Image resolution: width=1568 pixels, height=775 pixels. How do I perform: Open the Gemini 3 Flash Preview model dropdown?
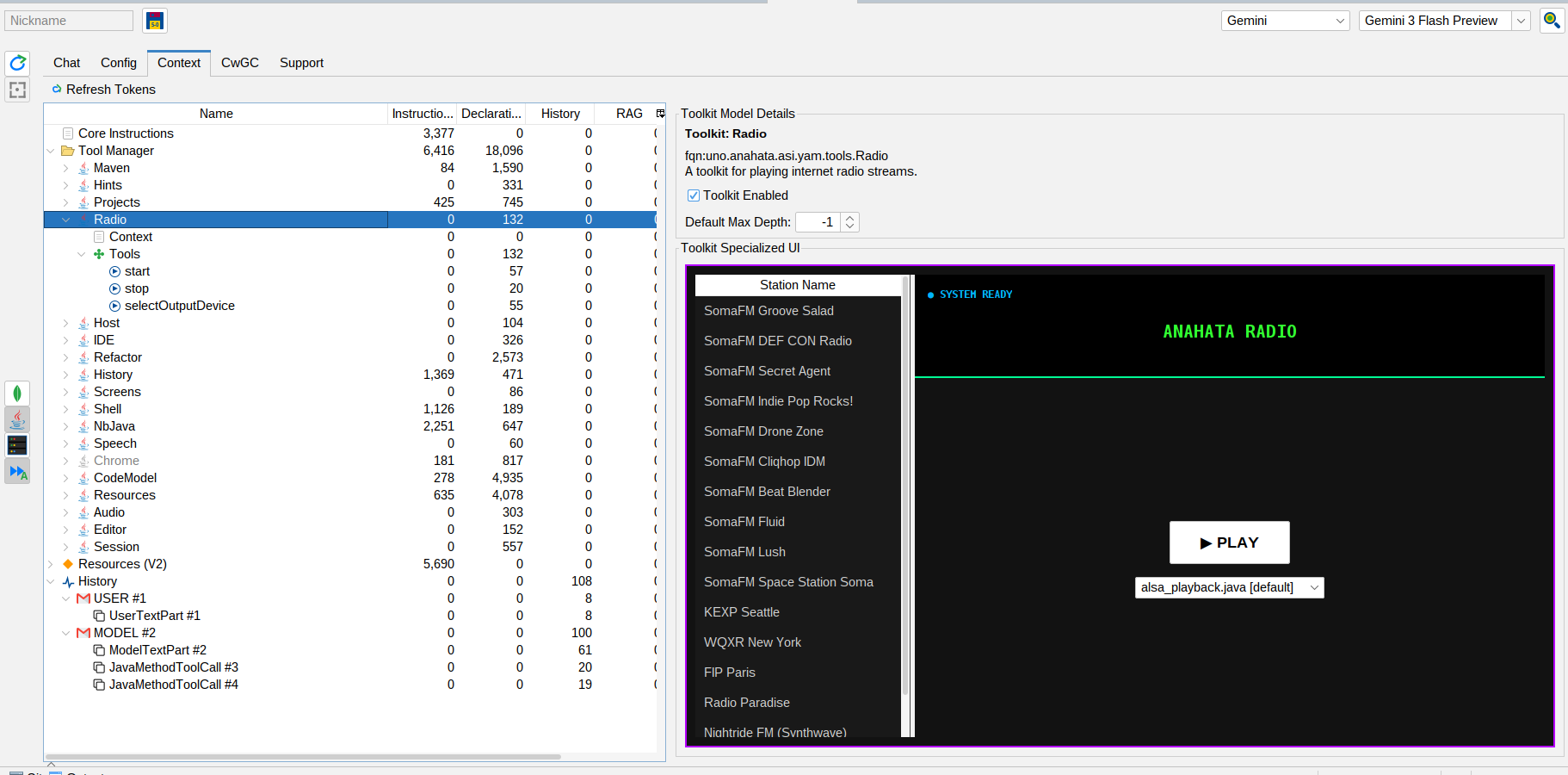[1521, 21]
